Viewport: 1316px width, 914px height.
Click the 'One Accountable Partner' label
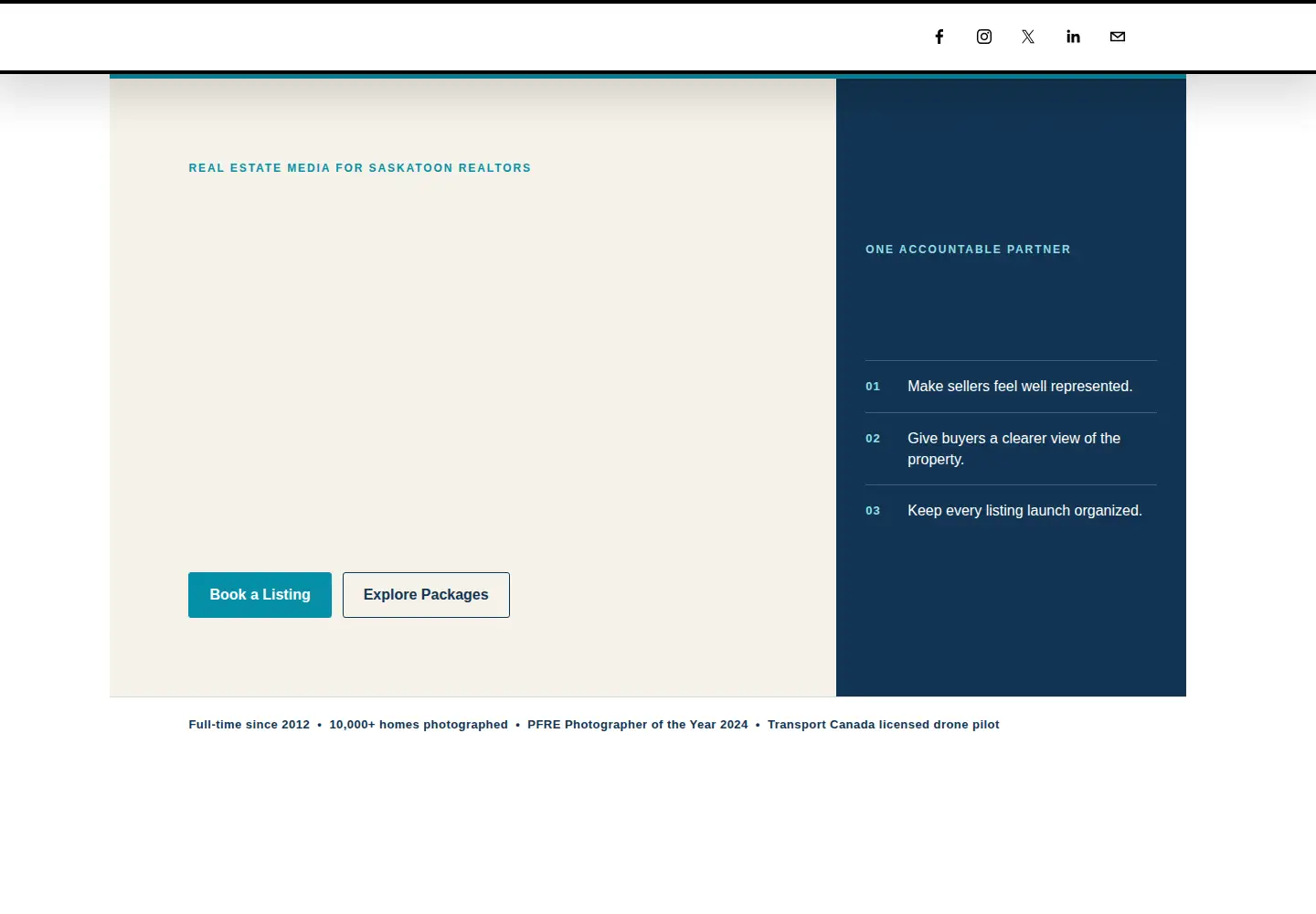[x=968, y=250]
